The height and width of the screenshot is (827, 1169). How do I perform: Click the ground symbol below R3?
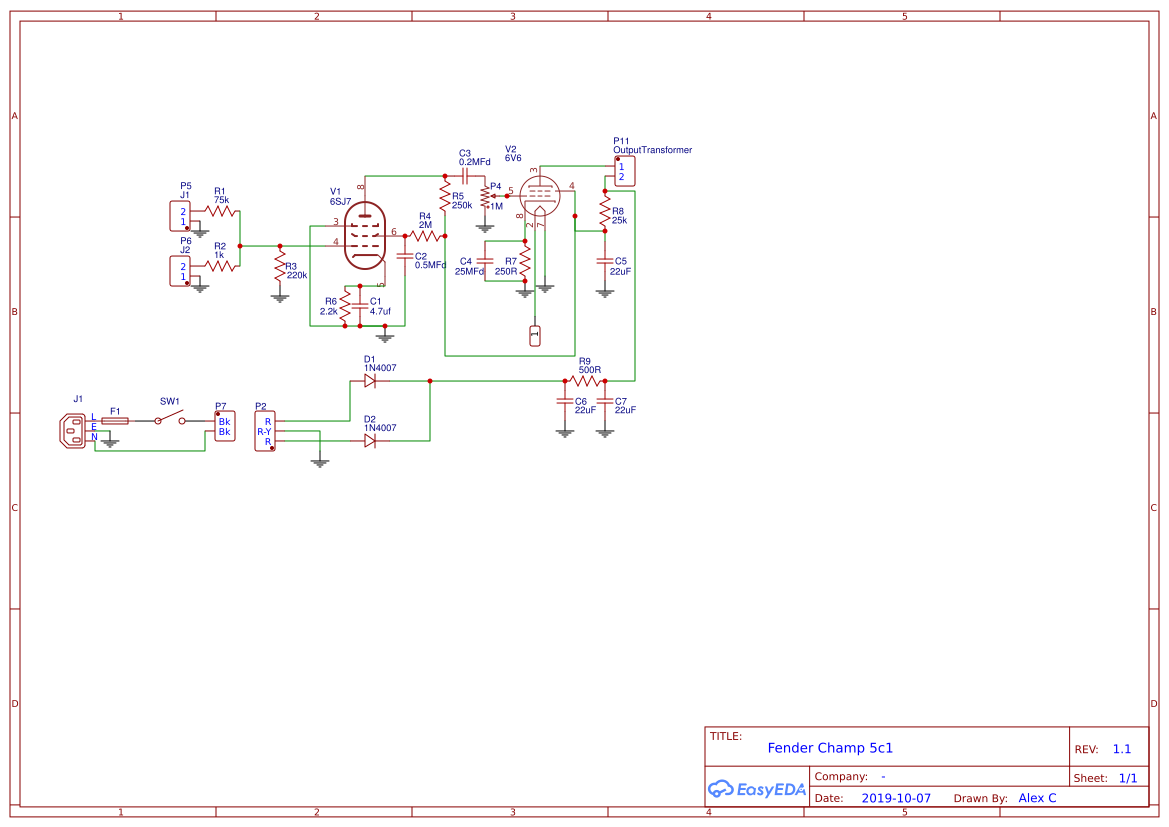pyautogui.click(x=280, y=297)
